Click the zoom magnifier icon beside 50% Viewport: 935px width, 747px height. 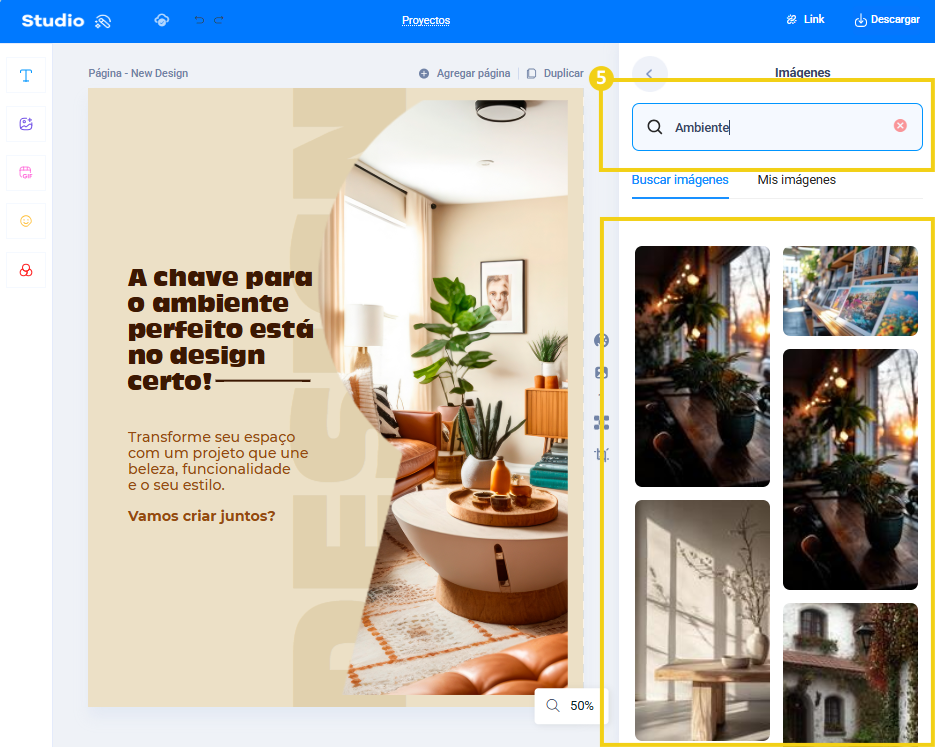(553, 706)
